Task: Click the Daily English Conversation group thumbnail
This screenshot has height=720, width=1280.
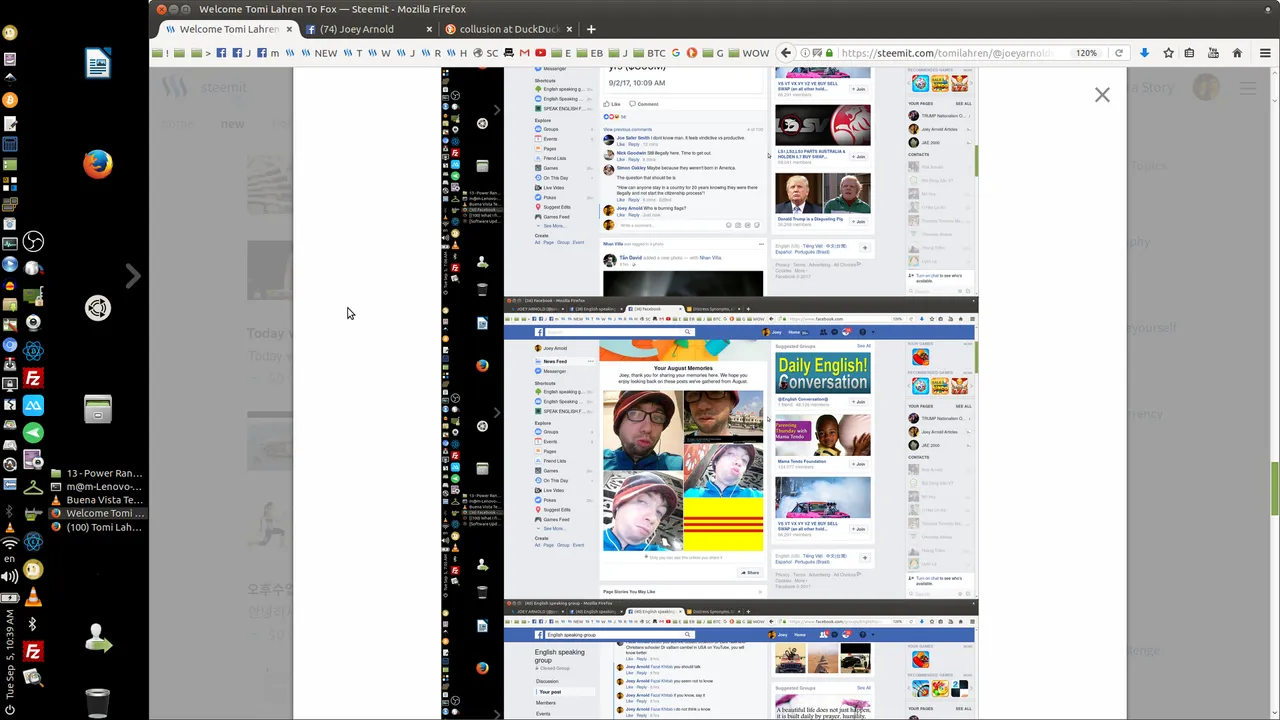Action: pos(823,373)
